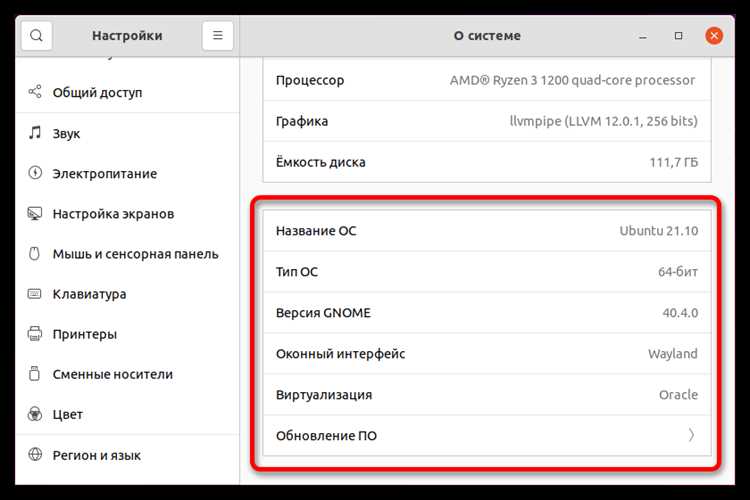Open the search button in Settings header
The image size is (750, 500).
coord(36,35)
